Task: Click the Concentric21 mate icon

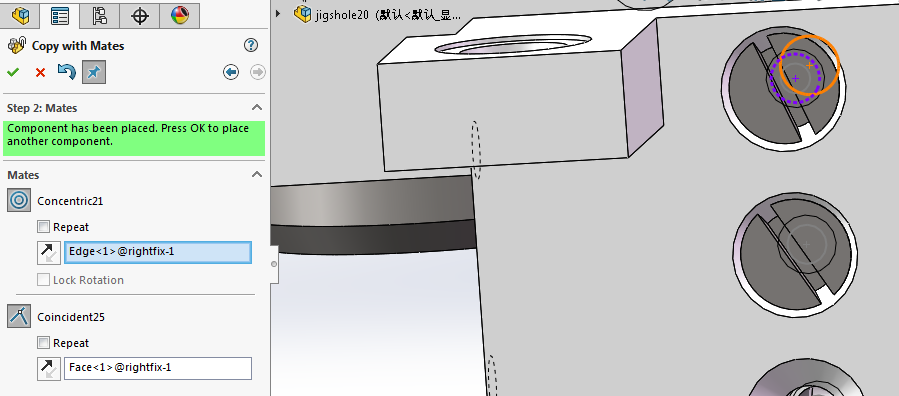Action: (19, 201)
